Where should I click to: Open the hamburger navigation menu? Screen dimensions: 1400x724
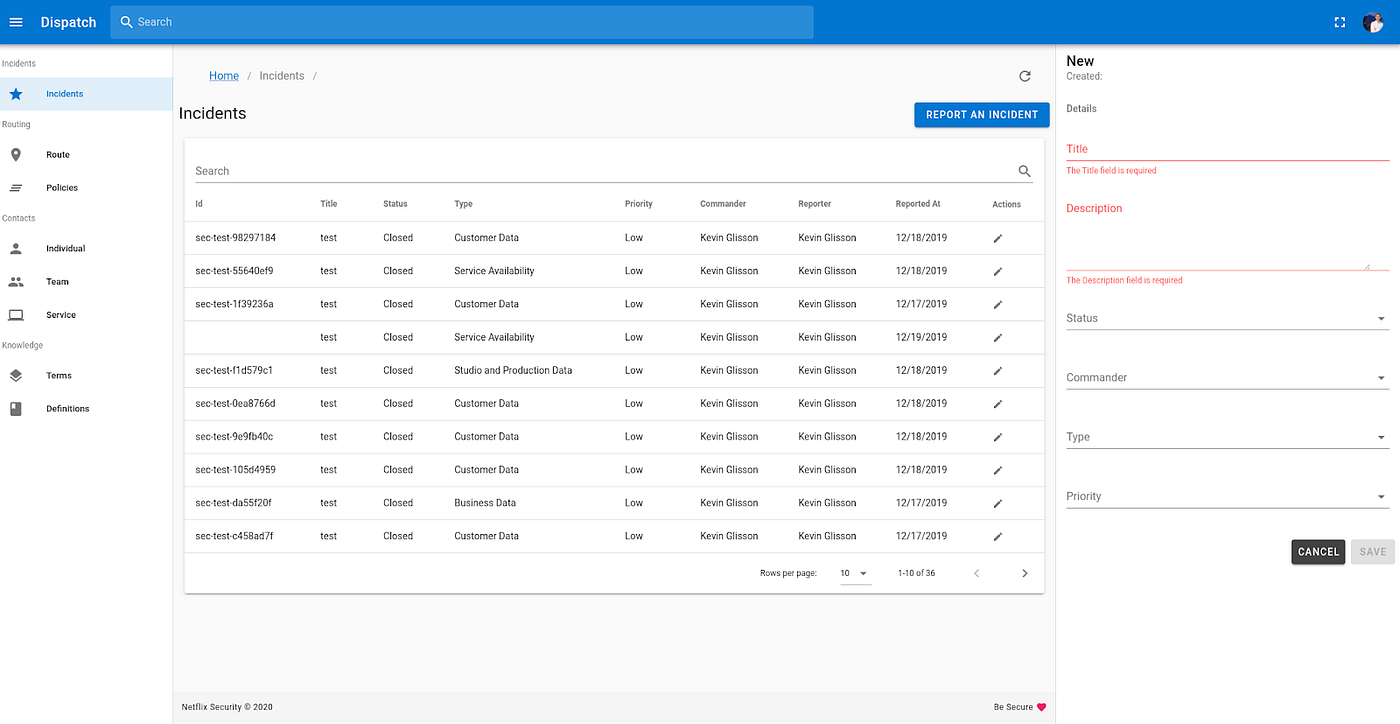pos(15,21)
